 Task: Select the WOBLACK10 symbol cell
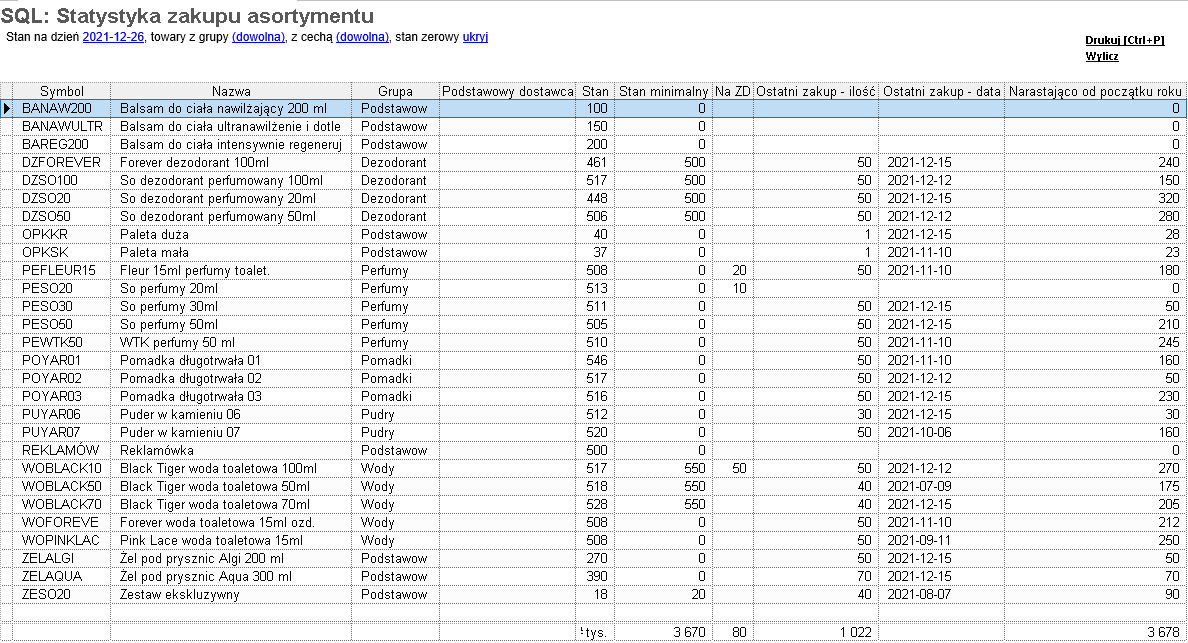pyautogui.click(x=61, y=468)
